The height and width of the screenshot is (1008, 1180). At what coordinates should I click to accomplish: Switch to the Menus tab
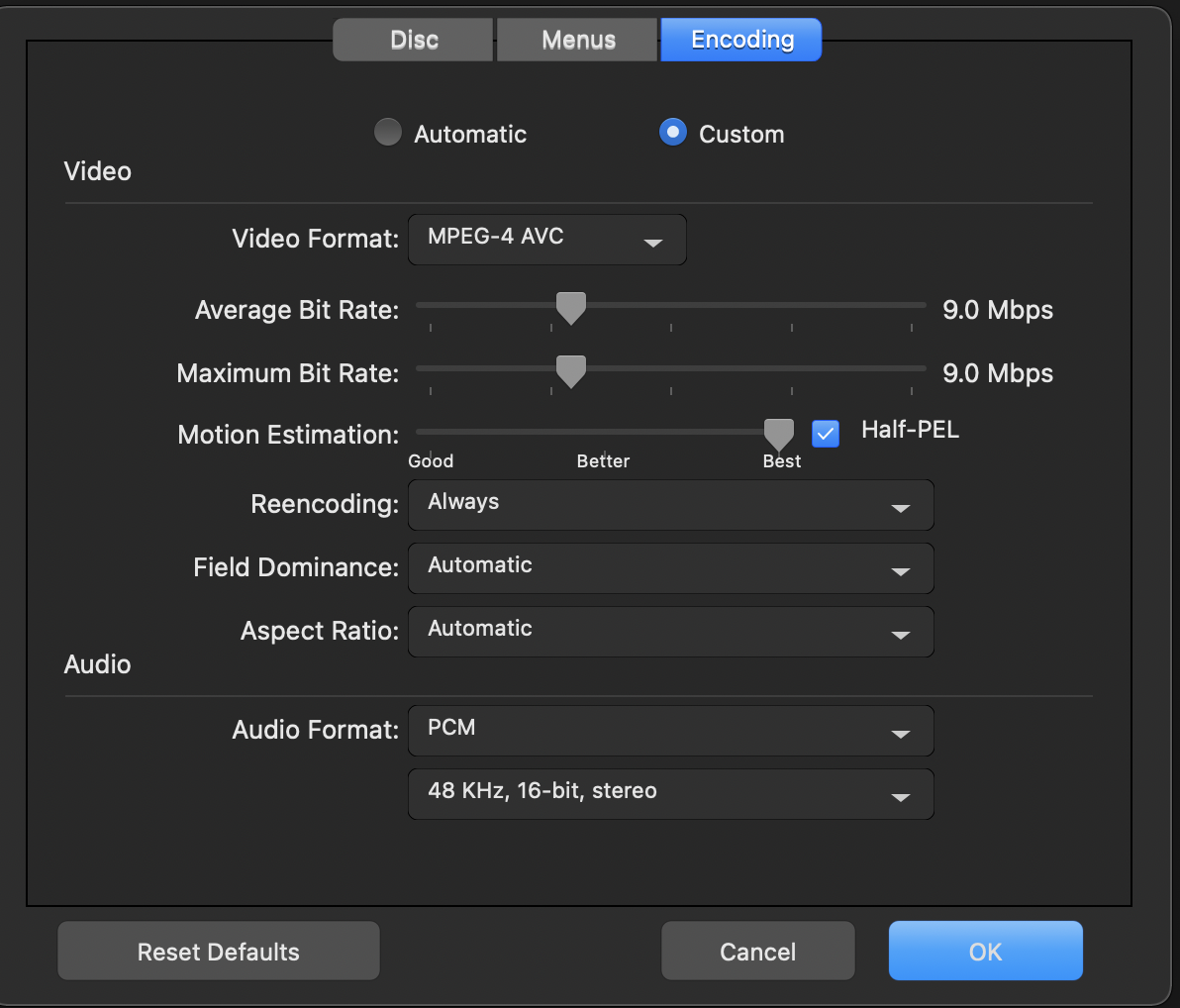click(x=576, y=40)
